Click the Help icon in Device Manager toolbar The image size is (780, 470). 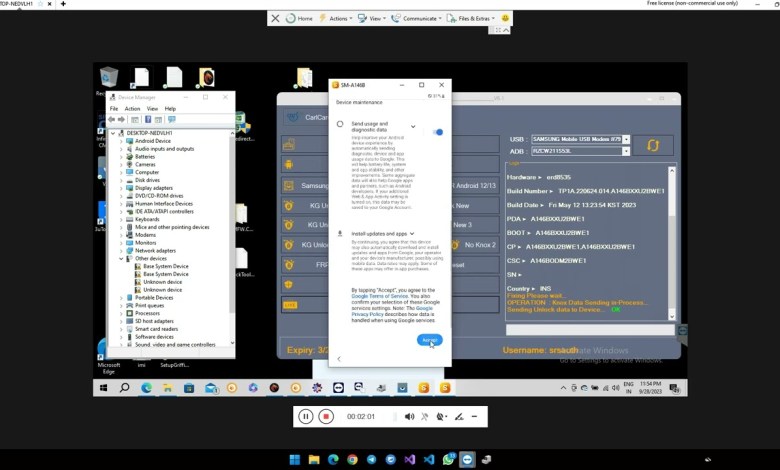coord(148,119)
